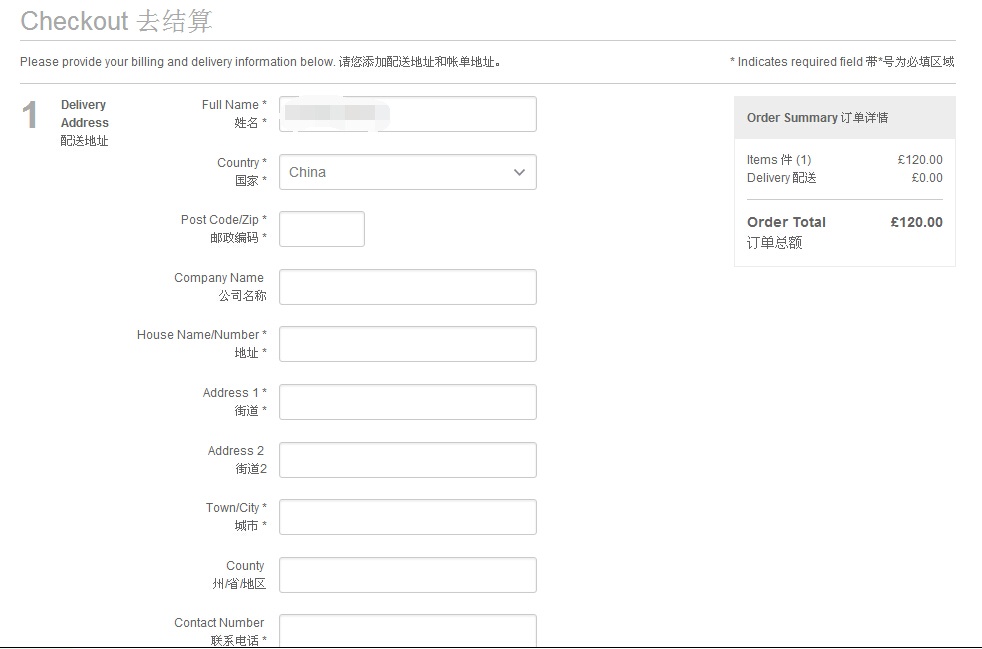Click the Full Name input field
982x649 pixels.
[x=408, y=114]
